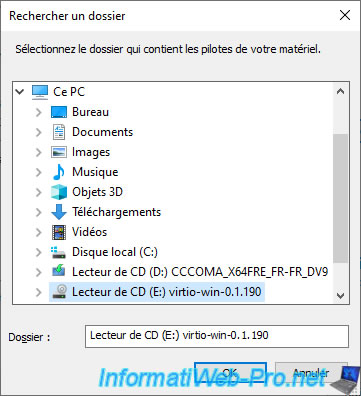Expand the virtio-win-0.1.190 CD drive
Image resolution: width=361 pixels, height=396 pixels.
pos(39,292)
